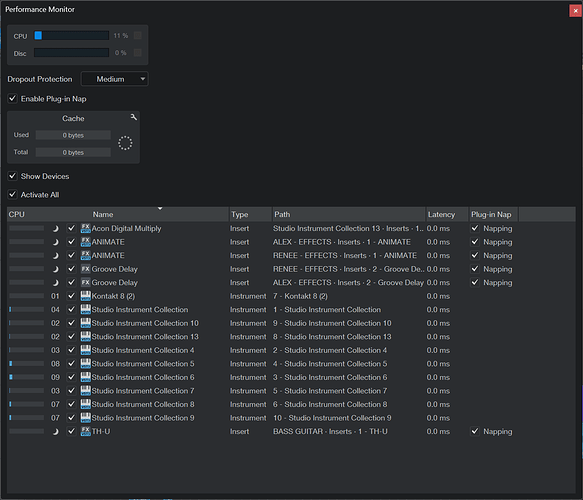This screenshot has width=583, height=500.
Task: Click FX icon of Acon Digital Multiply
Action: pos(86,228)
